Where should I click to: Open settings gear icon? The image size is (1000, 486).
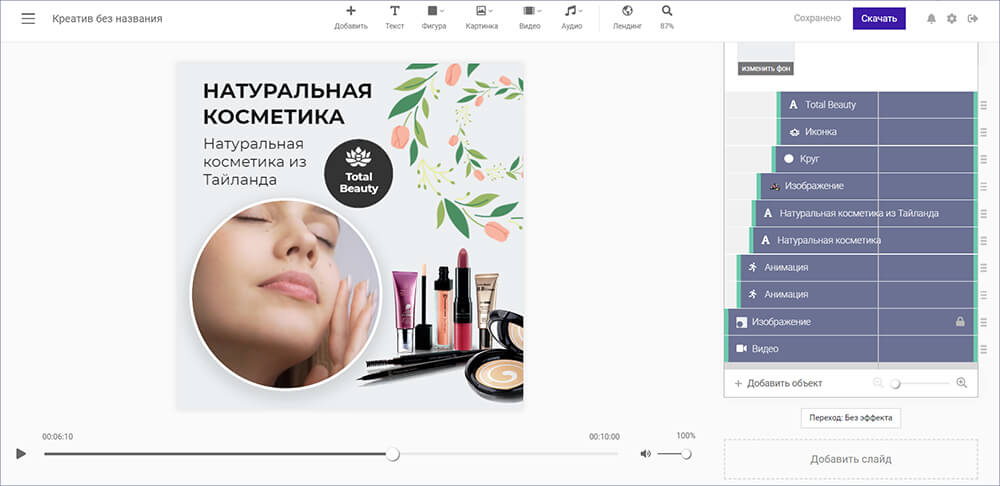[x=952, y=18]
